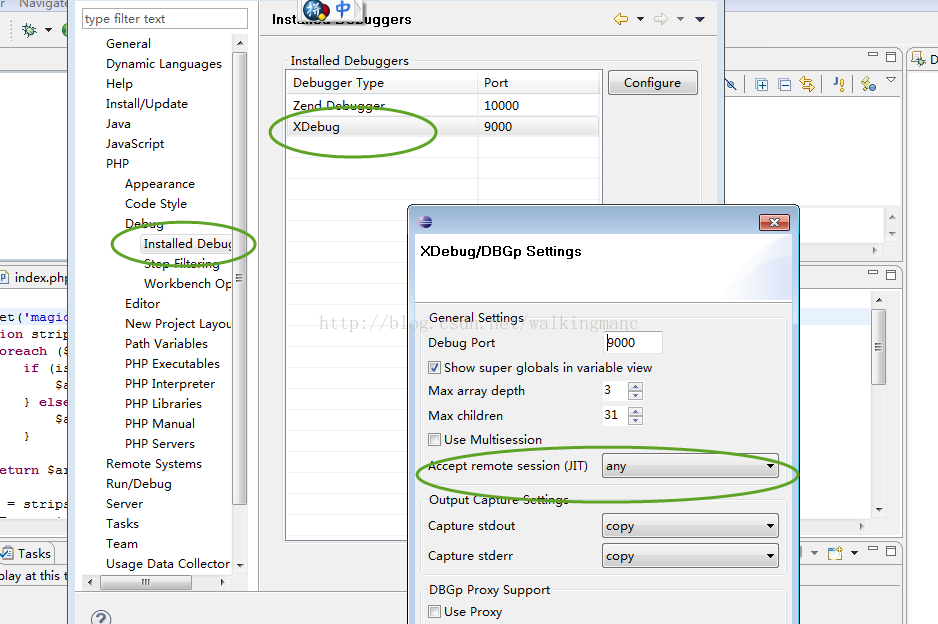Select Usage Data Collector tree item
938x624 pixels.
click(168, 564)
